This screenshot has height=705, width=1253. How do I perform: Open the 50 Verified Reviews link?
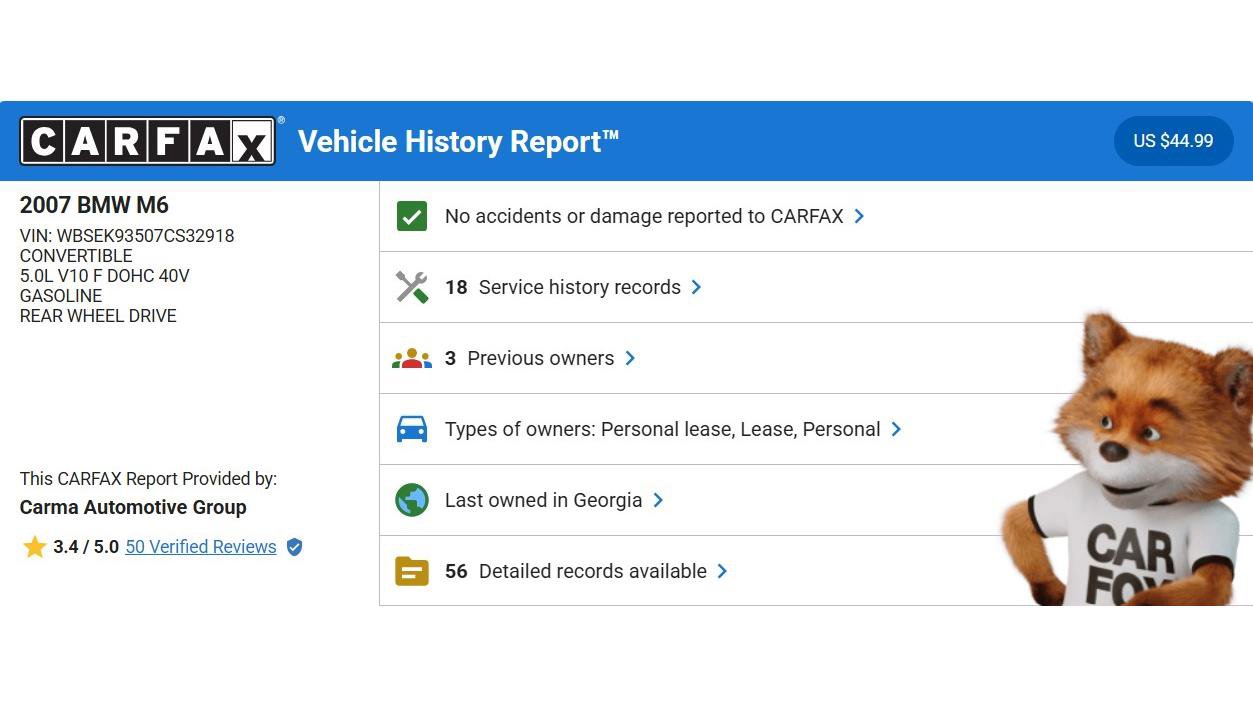tap(200, 547)
